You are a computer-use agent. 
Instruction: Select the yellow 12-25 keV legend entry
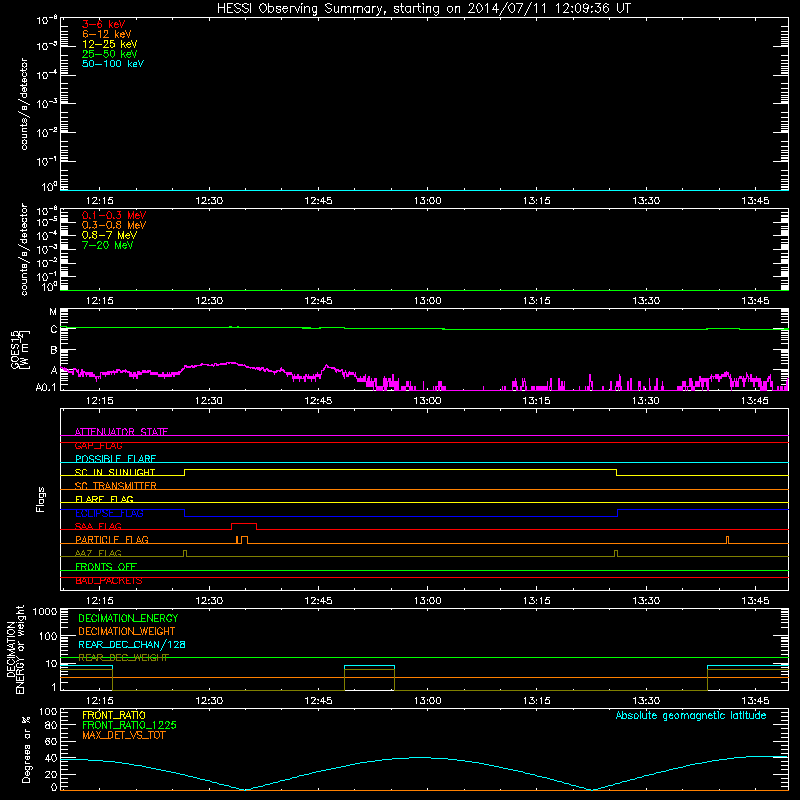point(110,44)
